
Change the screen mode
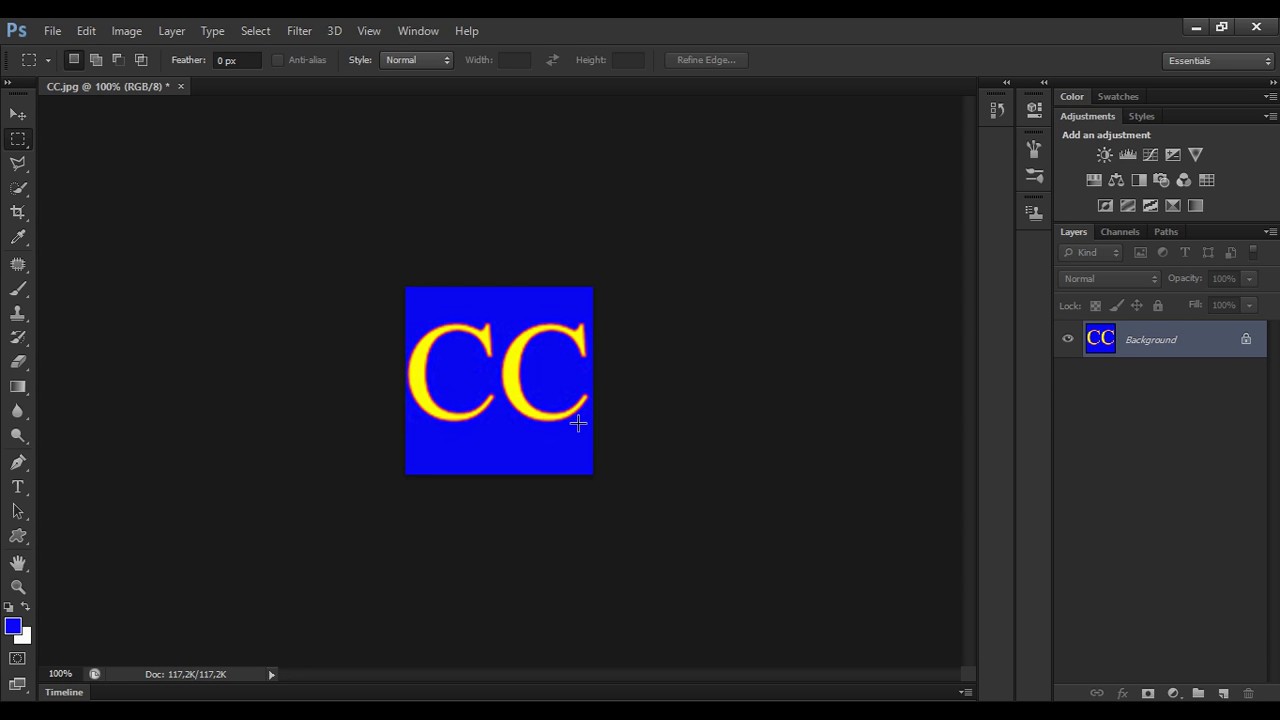tap(18, 685)
